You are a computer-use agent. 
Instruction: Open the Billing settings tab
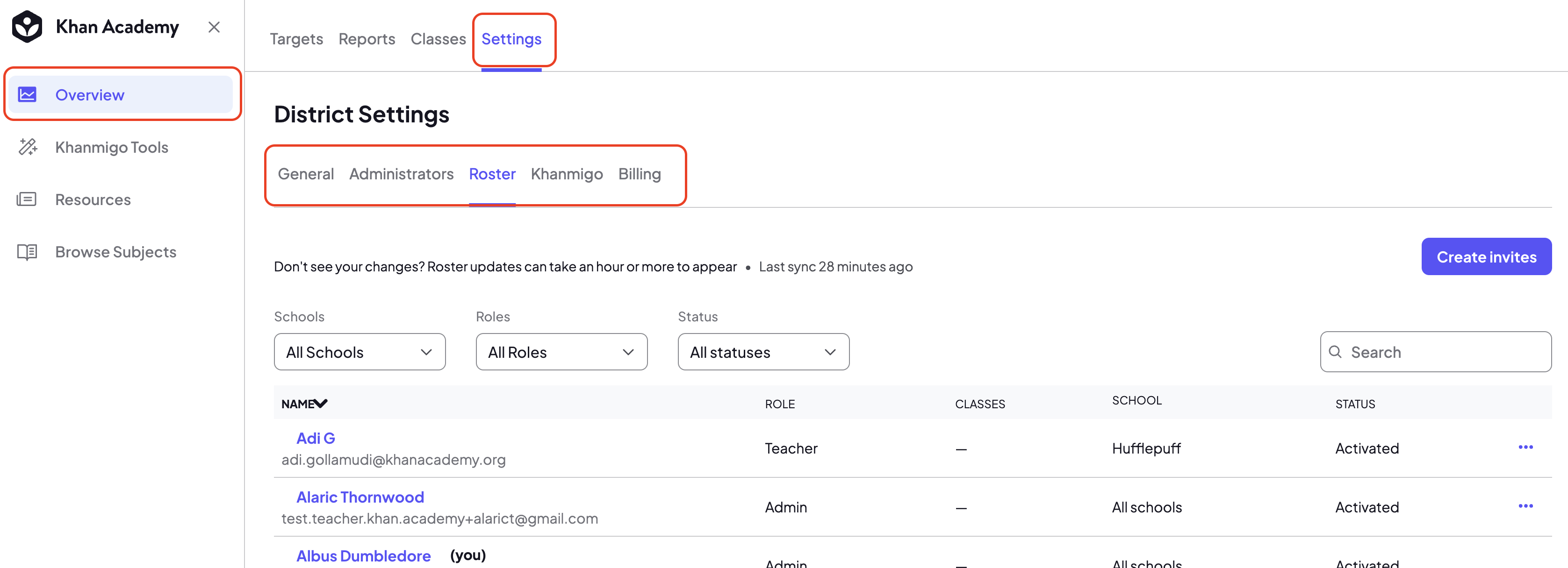tap(639, 174)
